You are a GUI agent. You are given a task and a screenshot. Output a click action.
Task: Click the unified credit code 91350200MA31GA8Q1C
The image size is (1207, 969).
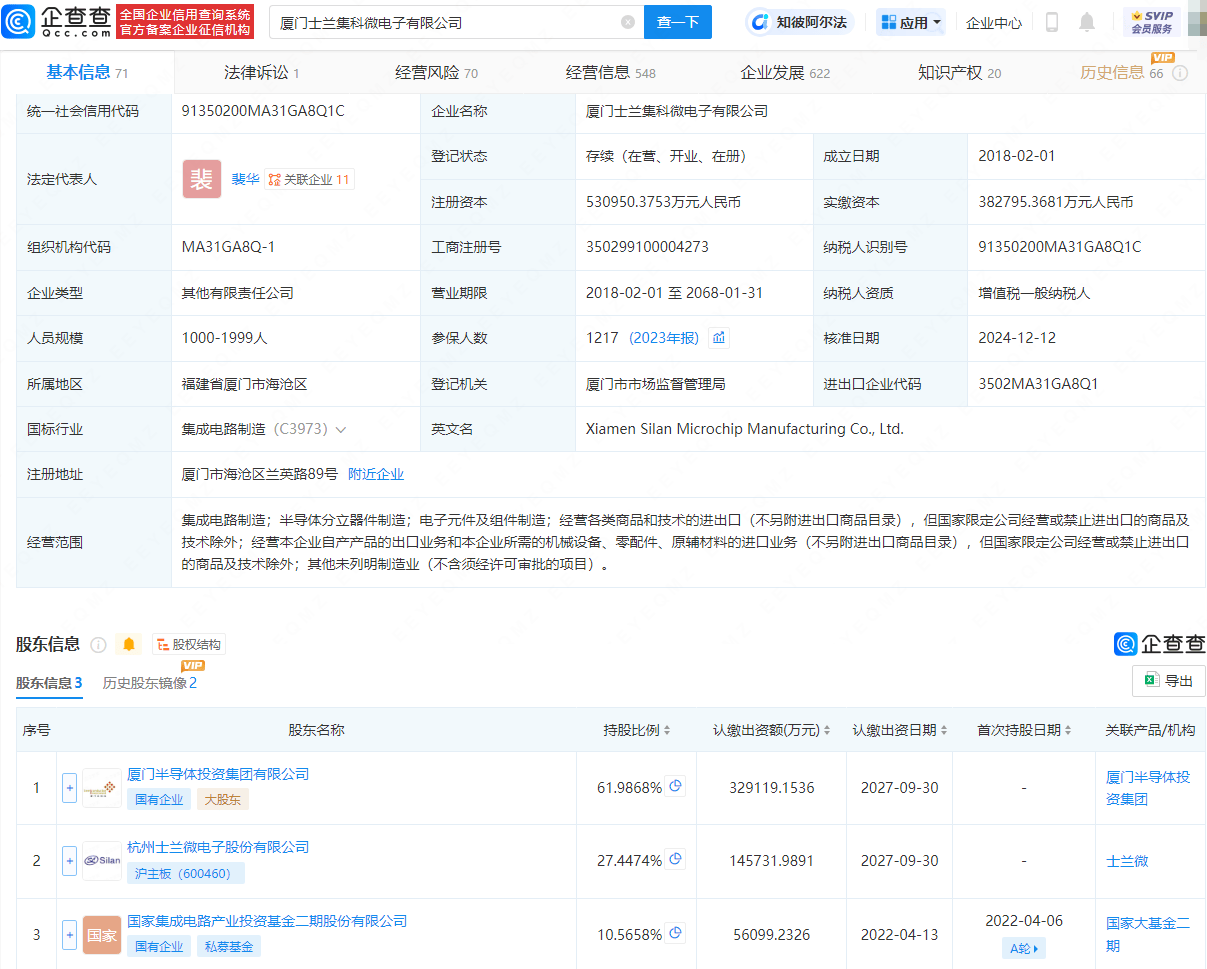[x=263, y=111]
